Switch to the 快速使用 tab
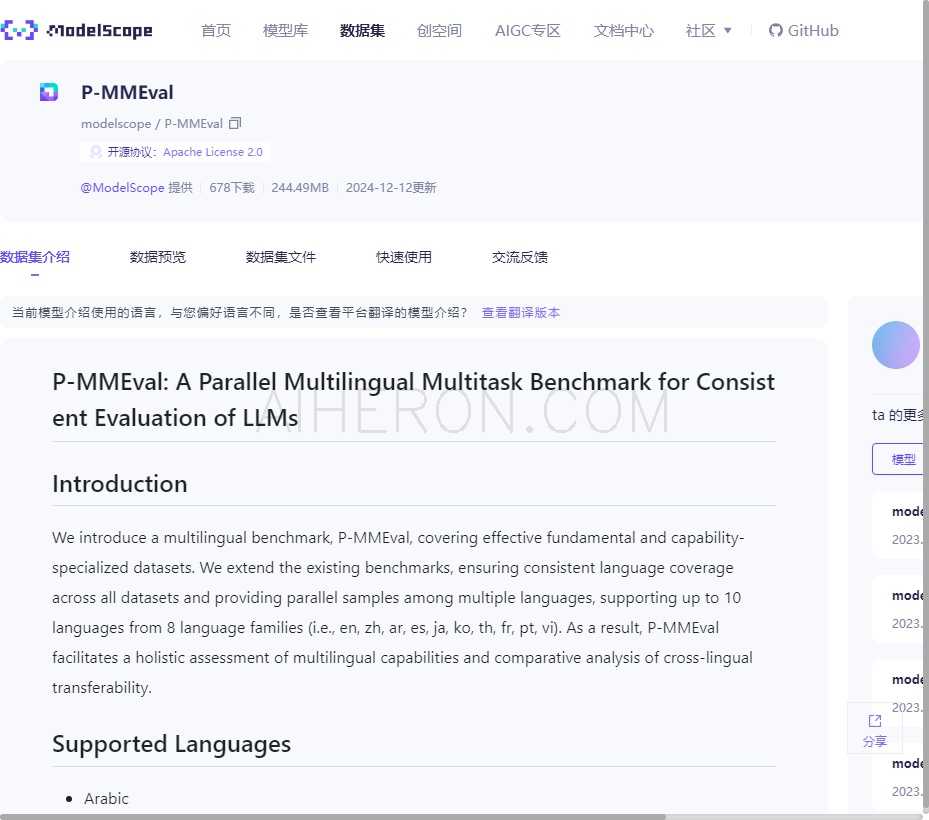The width and height of the screenshot is (929, 820). (404, 257)
